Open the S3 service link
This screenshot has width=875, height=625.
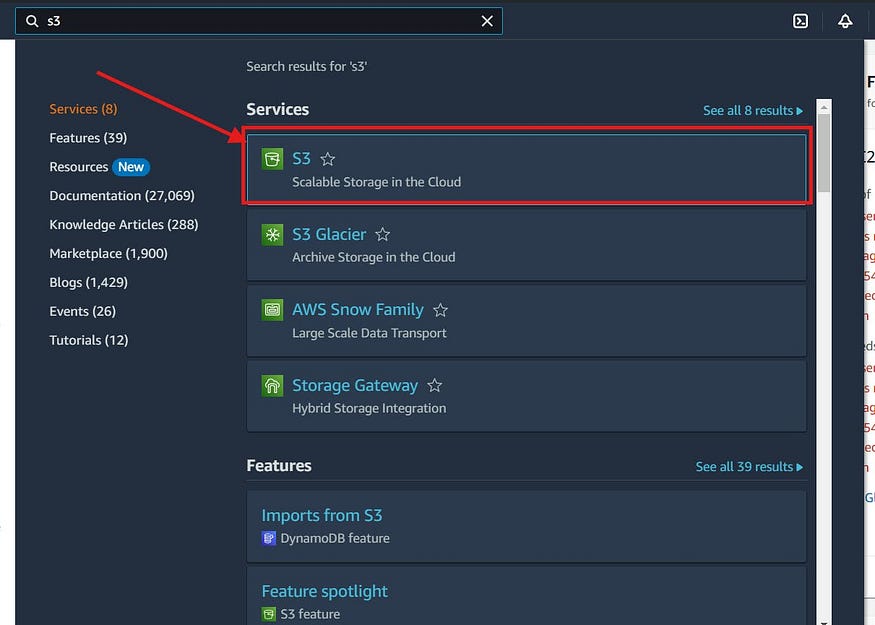tap(301, 158)
